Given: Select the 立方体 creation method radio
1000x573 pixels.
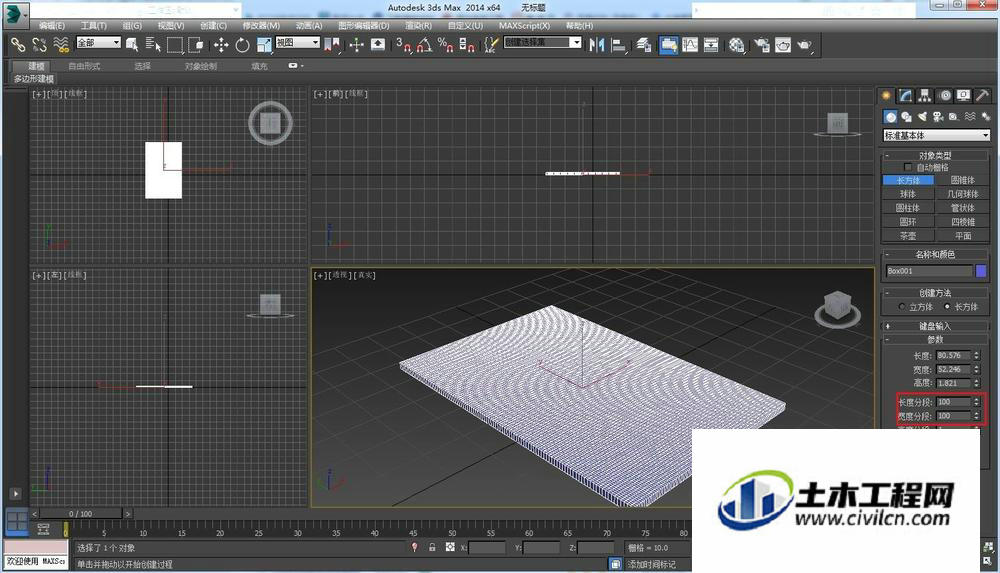Looking at the screenshot, I should tap(902, 307).
